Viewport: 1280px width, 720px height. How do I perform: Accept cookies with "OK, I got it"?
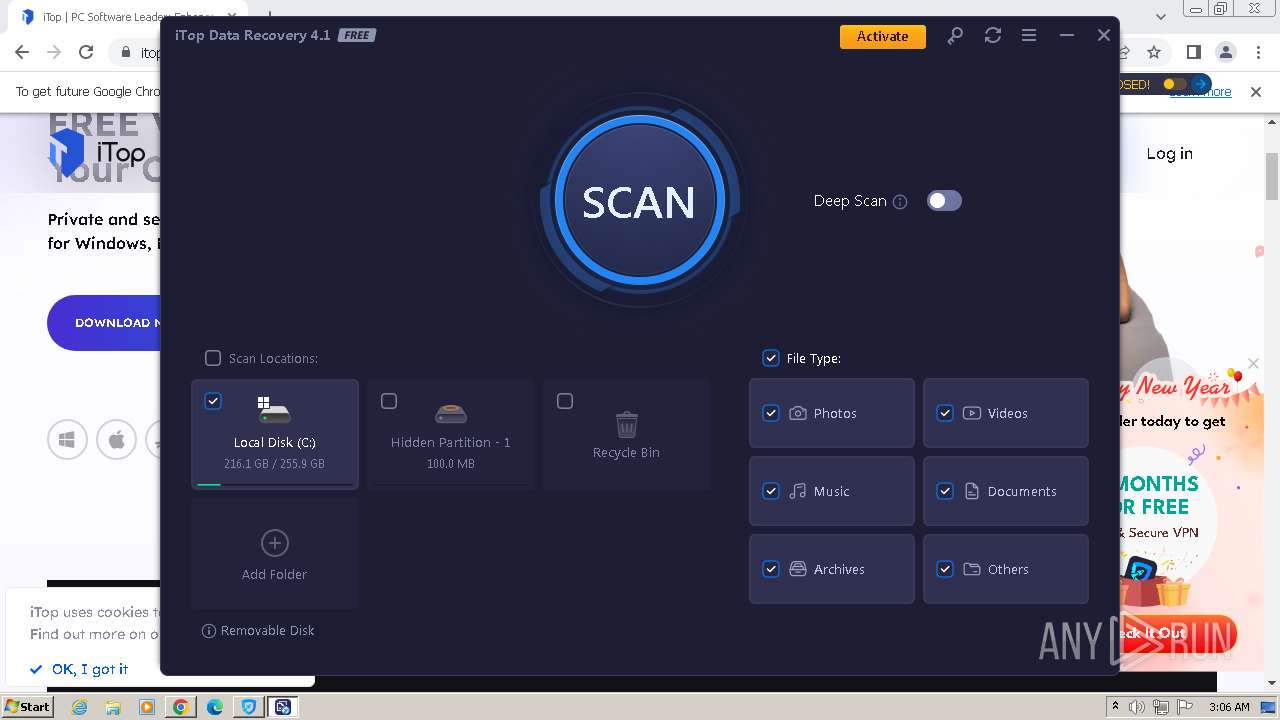pos(79,669)
